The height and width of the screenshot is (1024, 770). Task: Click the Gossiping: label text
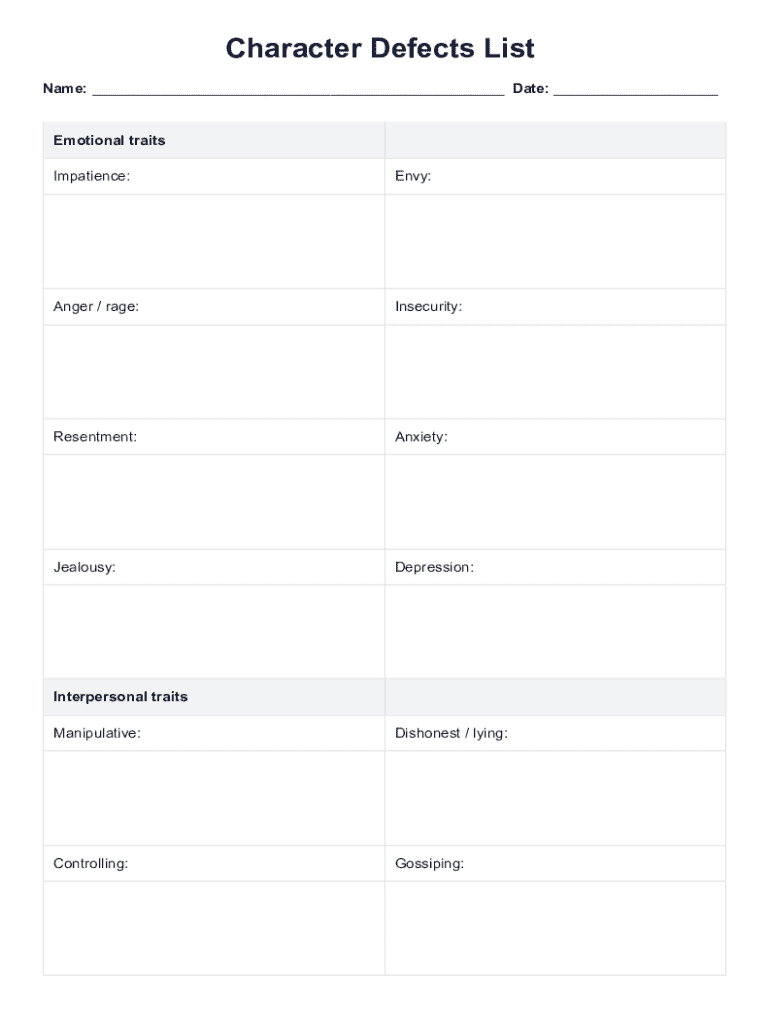pyautogui.click(x=429, y=864)
